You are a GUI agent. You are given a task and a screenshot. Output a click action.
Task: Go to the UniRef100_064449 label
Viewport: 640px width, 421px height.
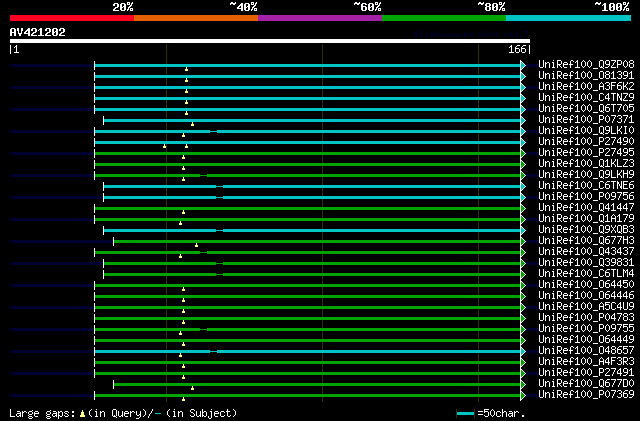586,340
